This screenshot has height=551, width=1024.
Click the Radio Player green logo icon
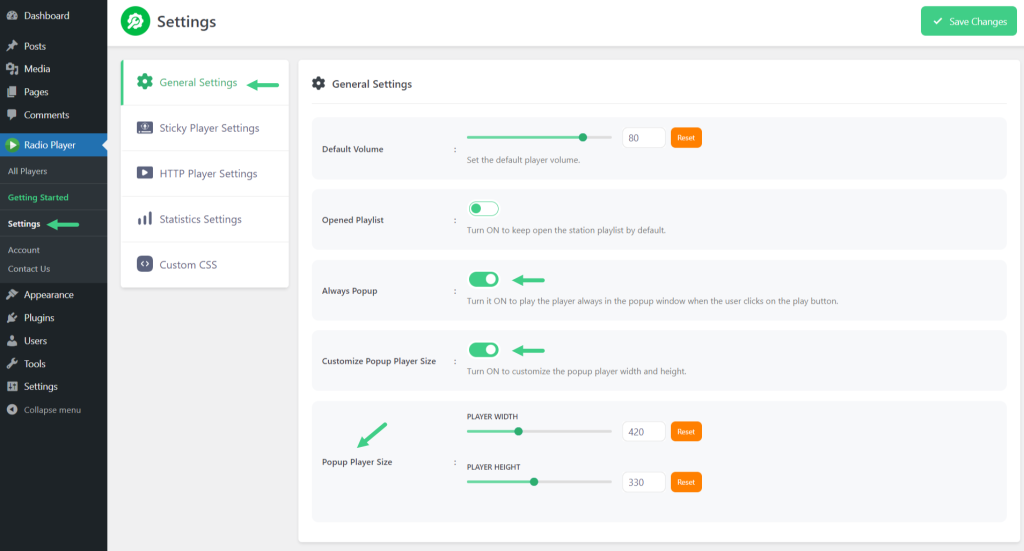[135, 22]
